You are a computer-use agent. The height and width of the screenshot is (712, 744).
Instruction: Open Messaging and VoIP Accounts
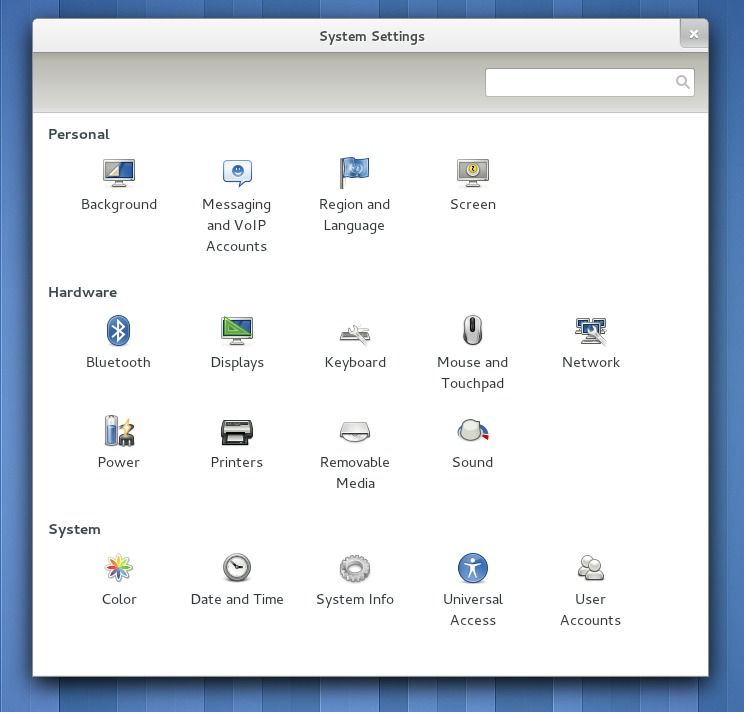pos(237,174)
